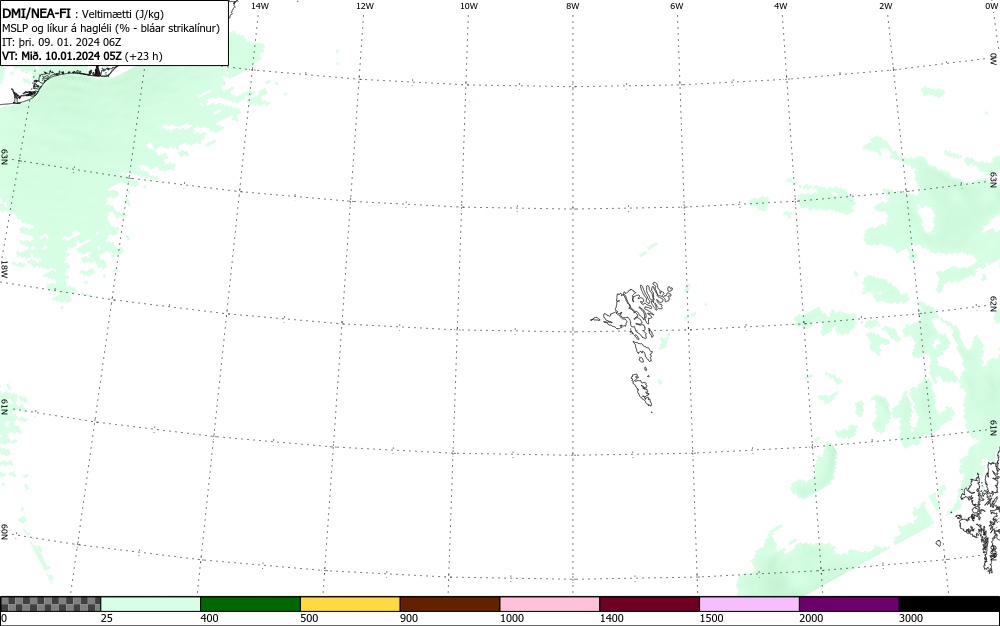Click the 10W longitude label

pyautogui.click(x=469, y=6)
